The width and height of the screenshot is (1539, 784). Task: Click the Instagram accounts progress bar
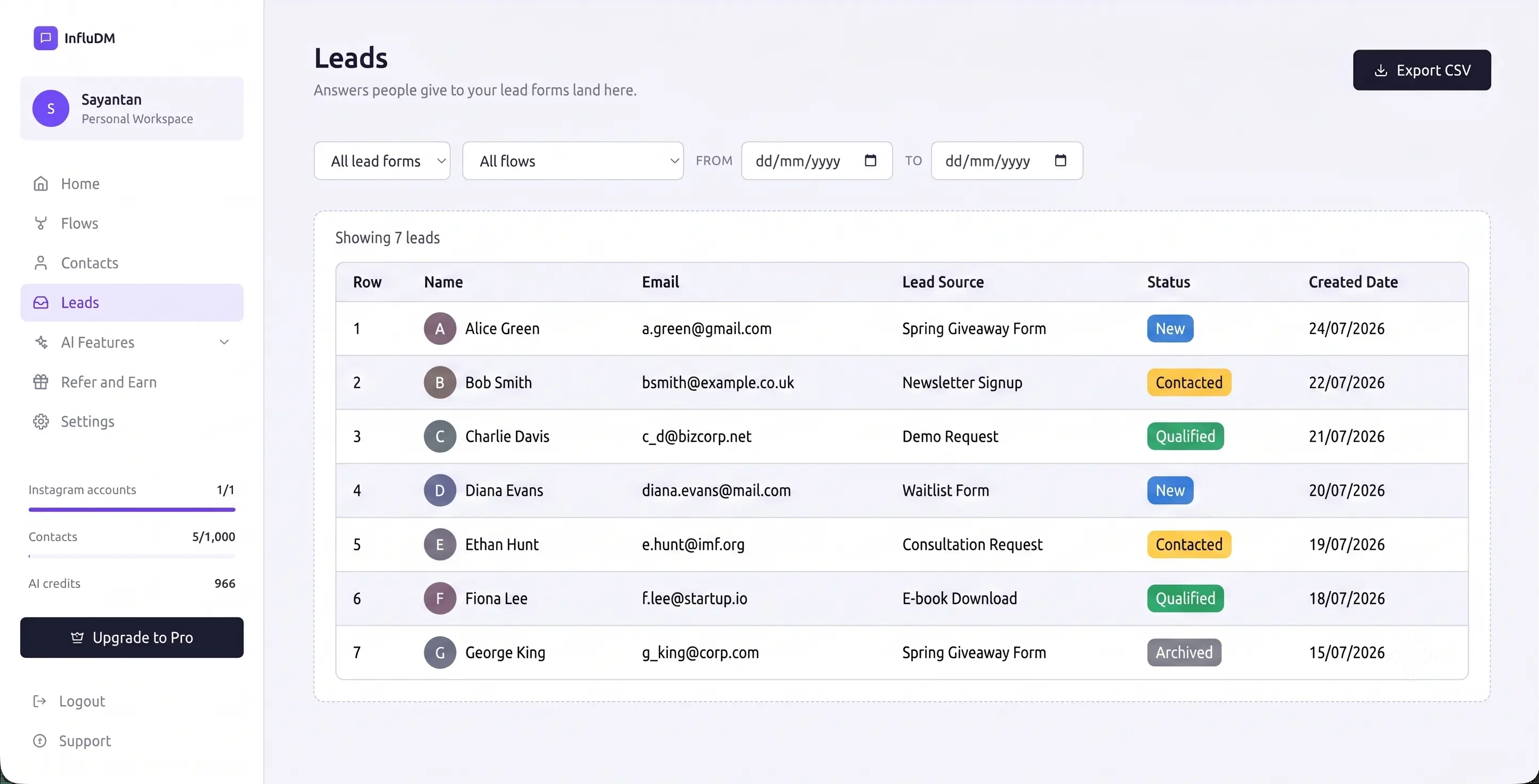coord(132,509)
